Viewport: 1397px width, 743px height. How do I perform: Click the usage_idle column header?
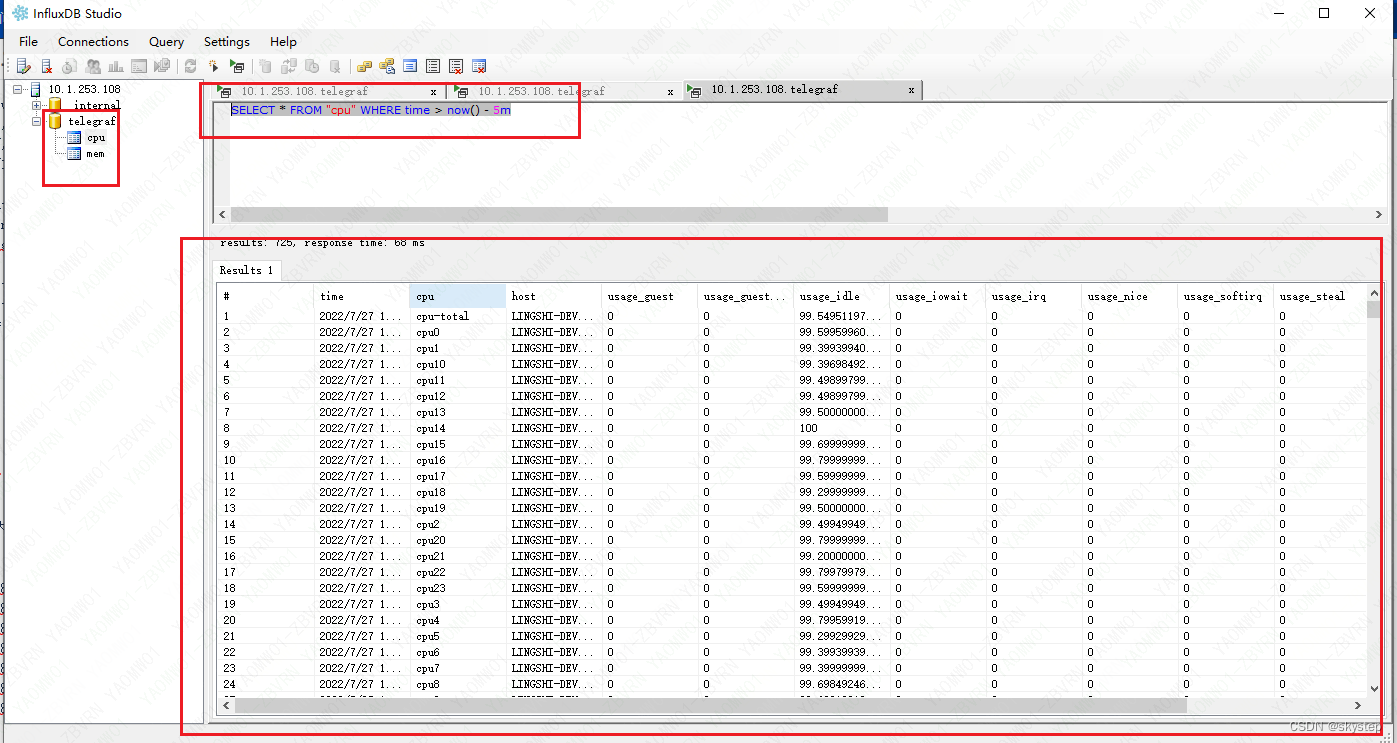click(841, 296)
